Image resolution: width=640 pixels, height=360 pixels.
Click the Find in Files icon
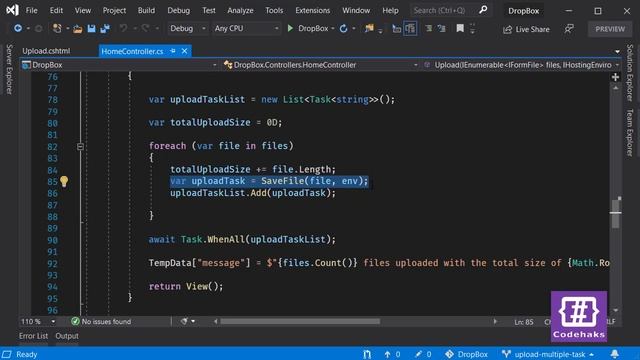click(369, 28)
